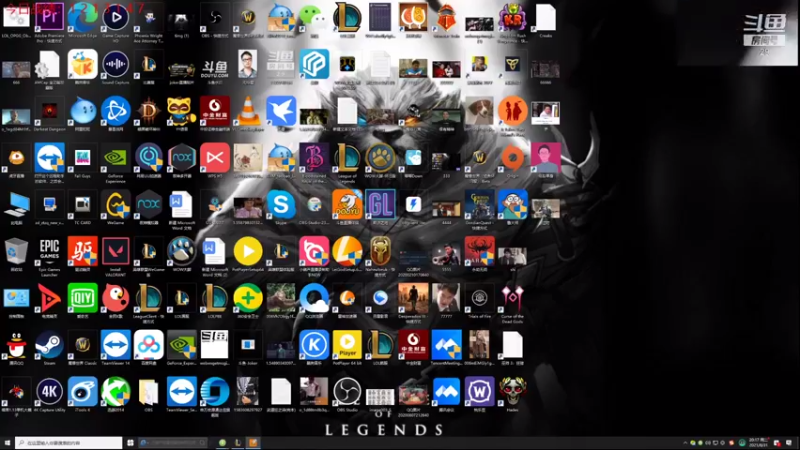The width and height of the screenshot is (800, 450).
Task: Launch Curse of the Dead Gods
Action: (x=512, y=298)
